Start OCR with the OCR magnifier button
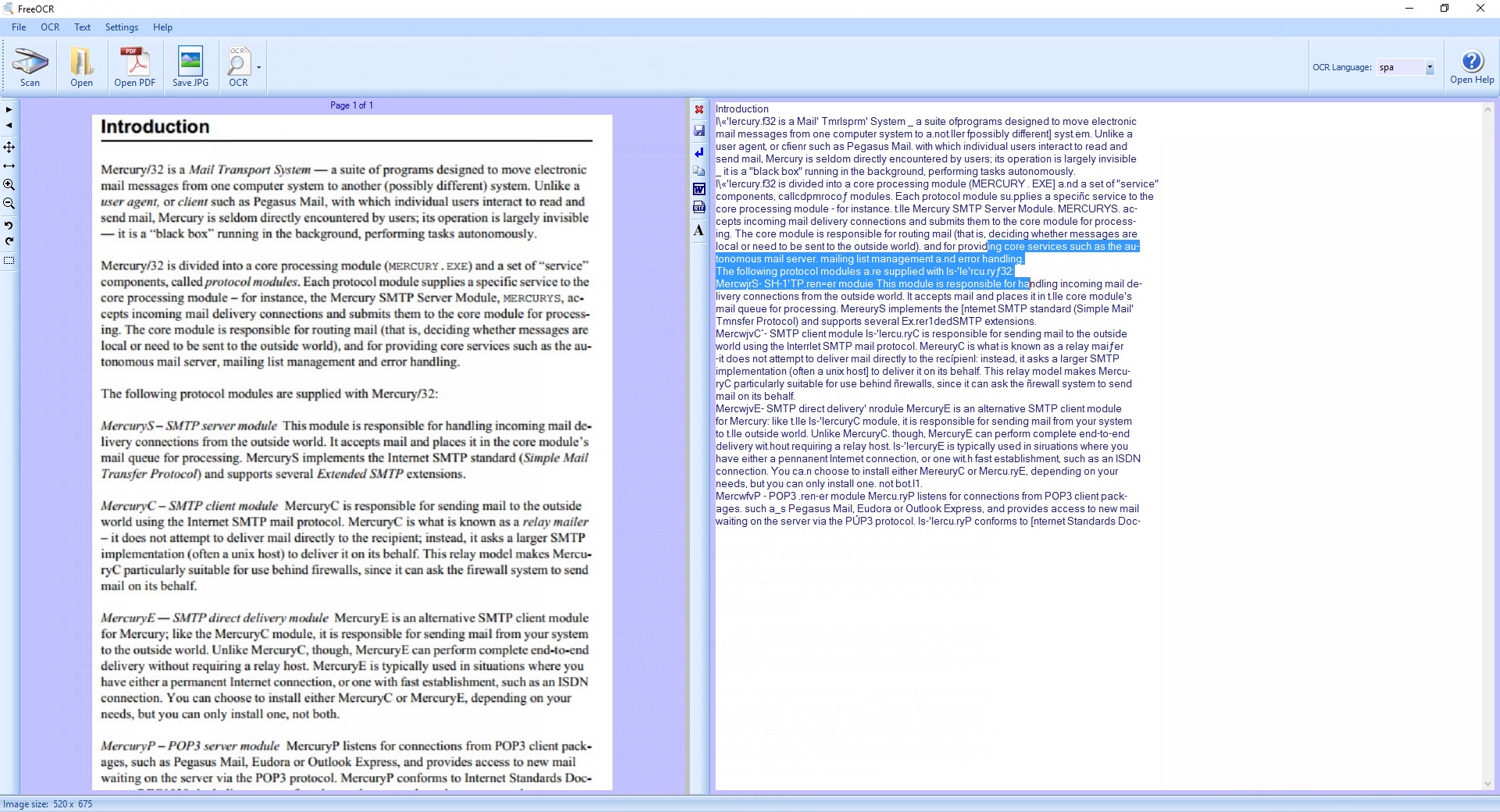The height and width of the screenshot is (812, 1500). click(238, 68)
